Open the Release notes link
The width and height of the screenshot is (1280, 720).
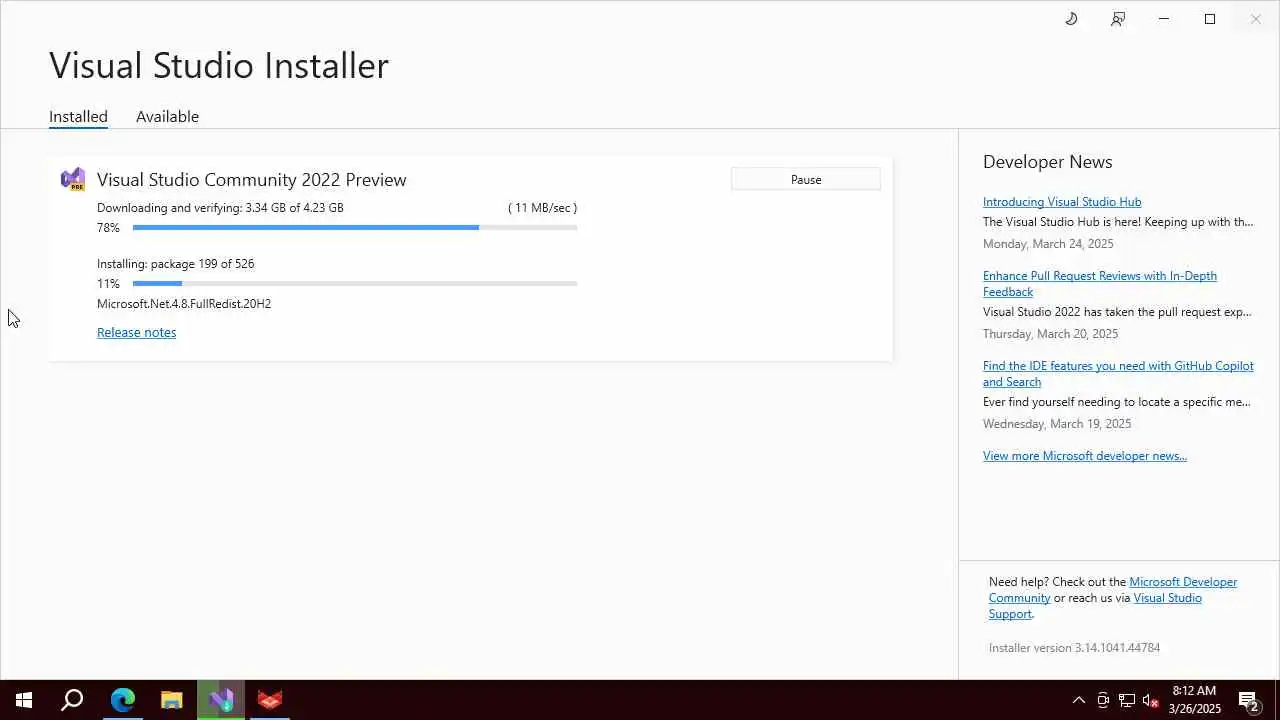point(136,332)
